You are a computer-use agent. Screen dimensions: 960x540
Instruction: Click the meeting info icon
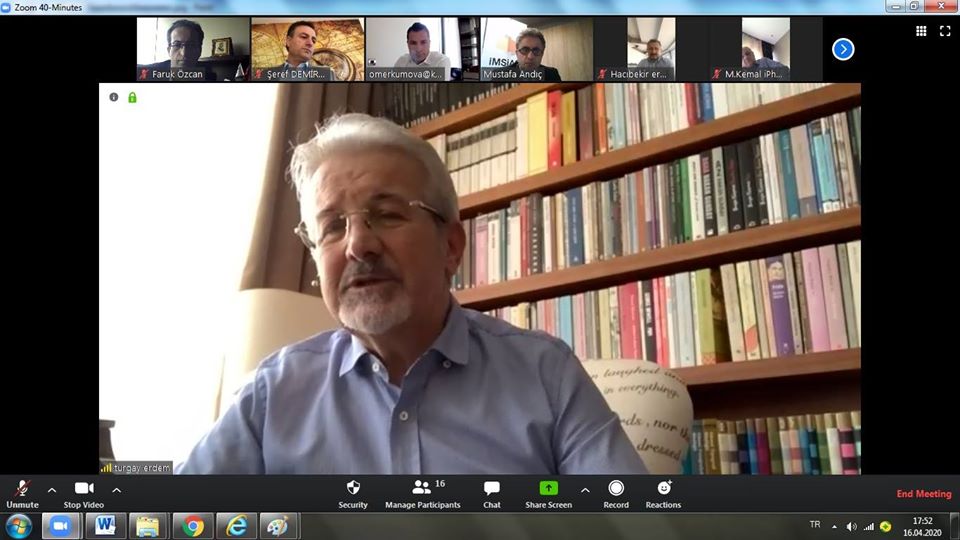[x=114, y=97]
